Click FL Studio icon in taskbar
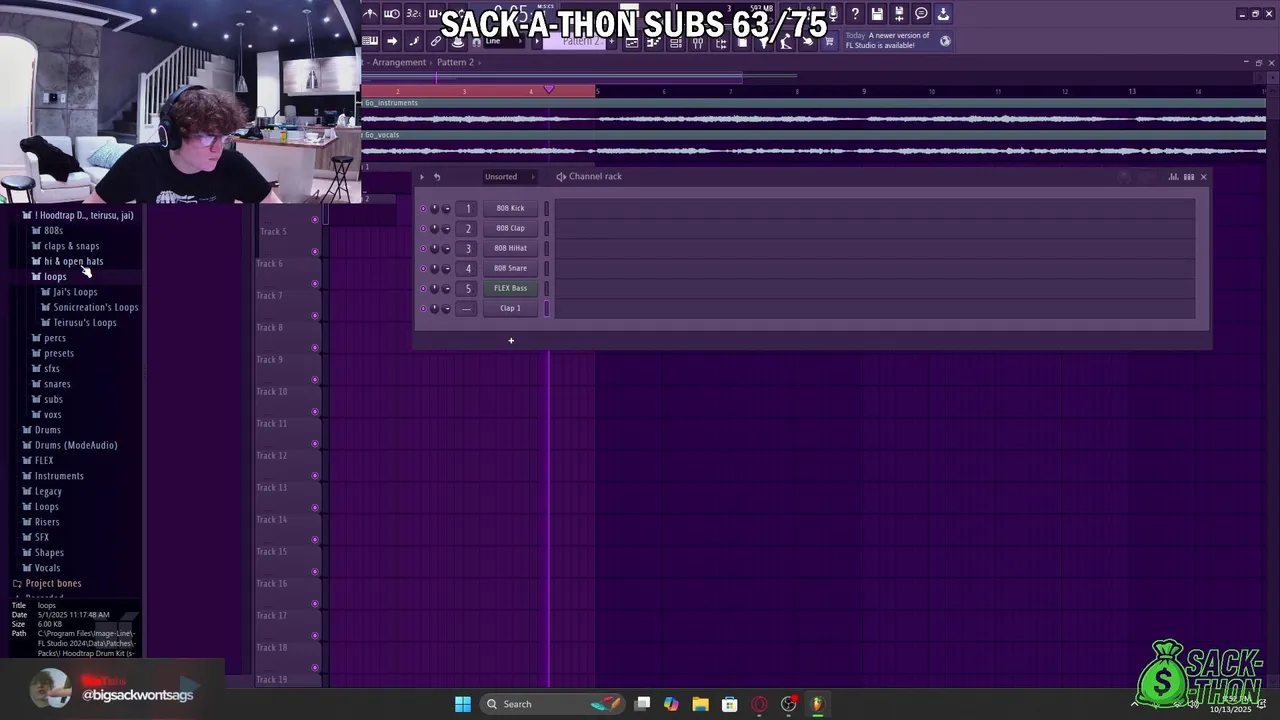 (x=817, y=704)
